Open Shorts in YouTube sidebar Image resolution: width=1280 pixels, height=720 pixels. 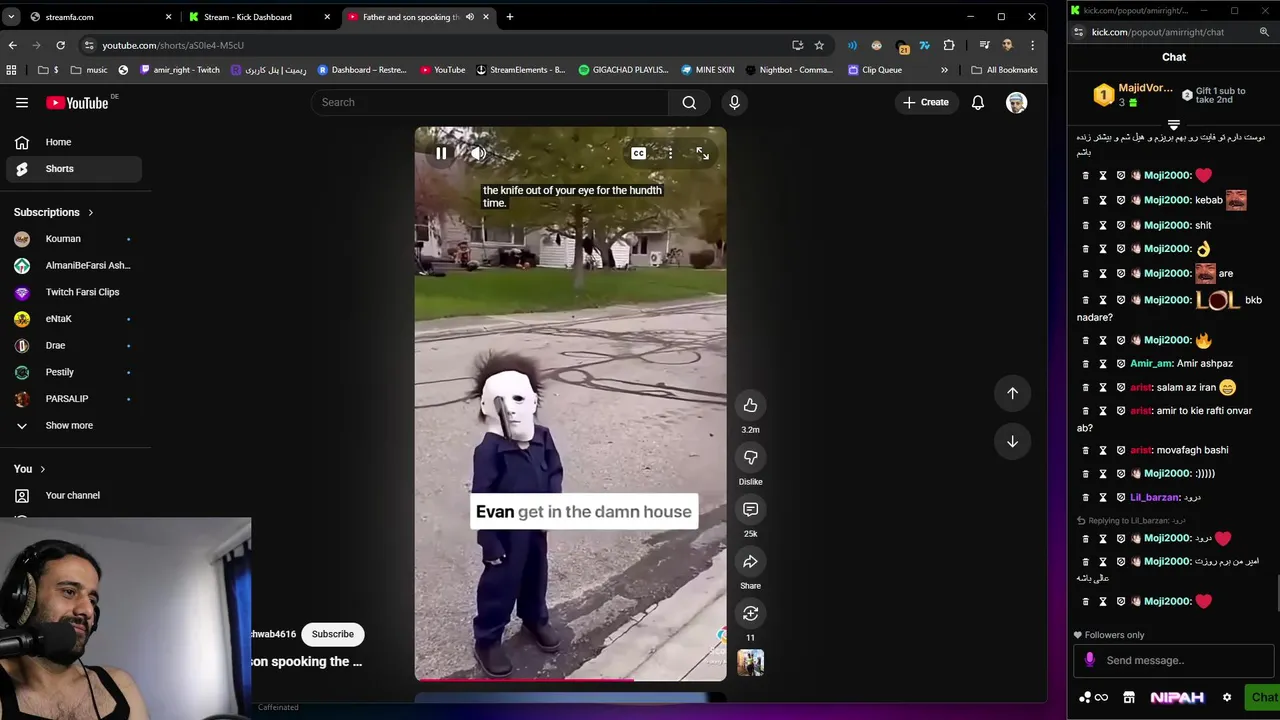tap(74, 169)
